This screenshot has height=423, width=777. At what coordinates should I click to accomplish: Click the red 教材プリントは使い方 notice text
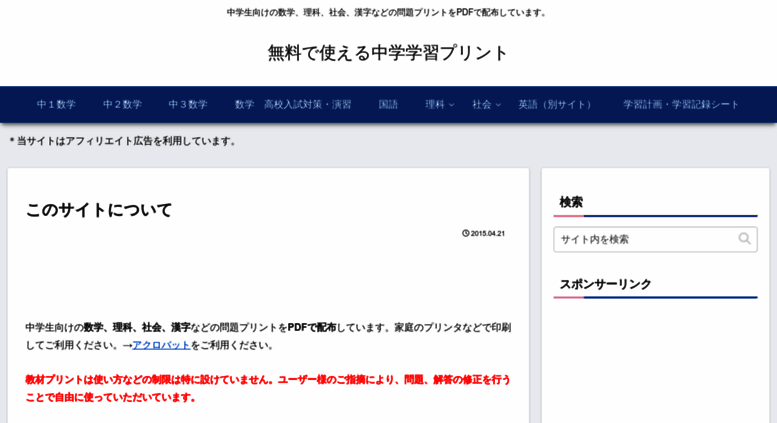268,388
